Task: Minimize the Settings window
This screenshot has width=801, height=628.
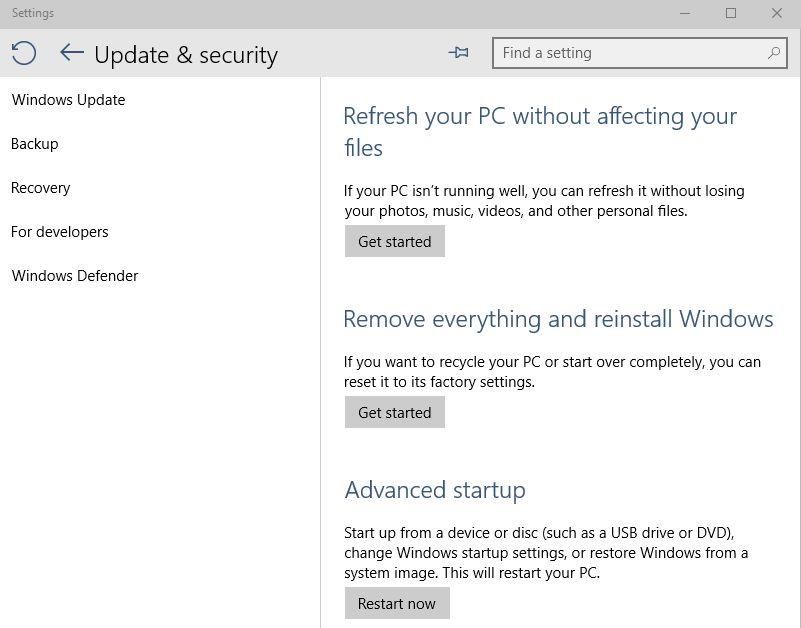Action: 685,13
